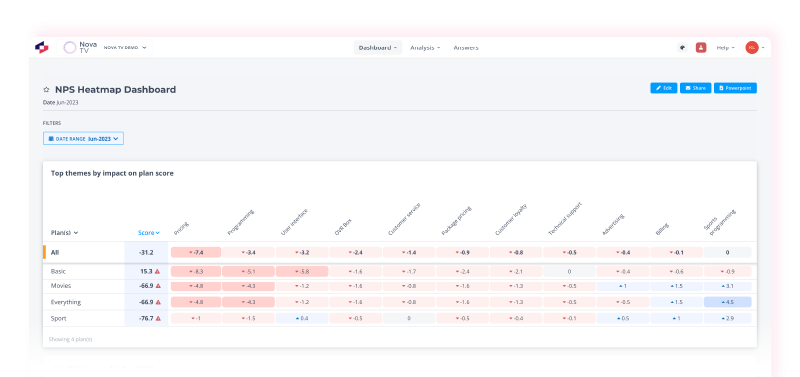Image resolution: width=800 pixels, height=377 pixels.
Task: Click the Edit button
Action: (x=664, y=88)
